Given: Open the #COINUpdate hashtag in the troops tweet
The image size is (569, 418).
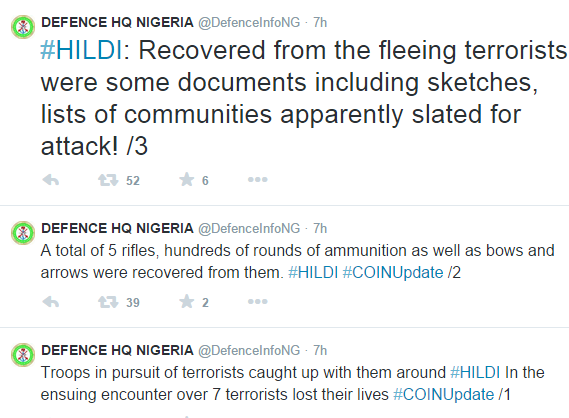Looking at the screenshot, I should click(444, 394).
